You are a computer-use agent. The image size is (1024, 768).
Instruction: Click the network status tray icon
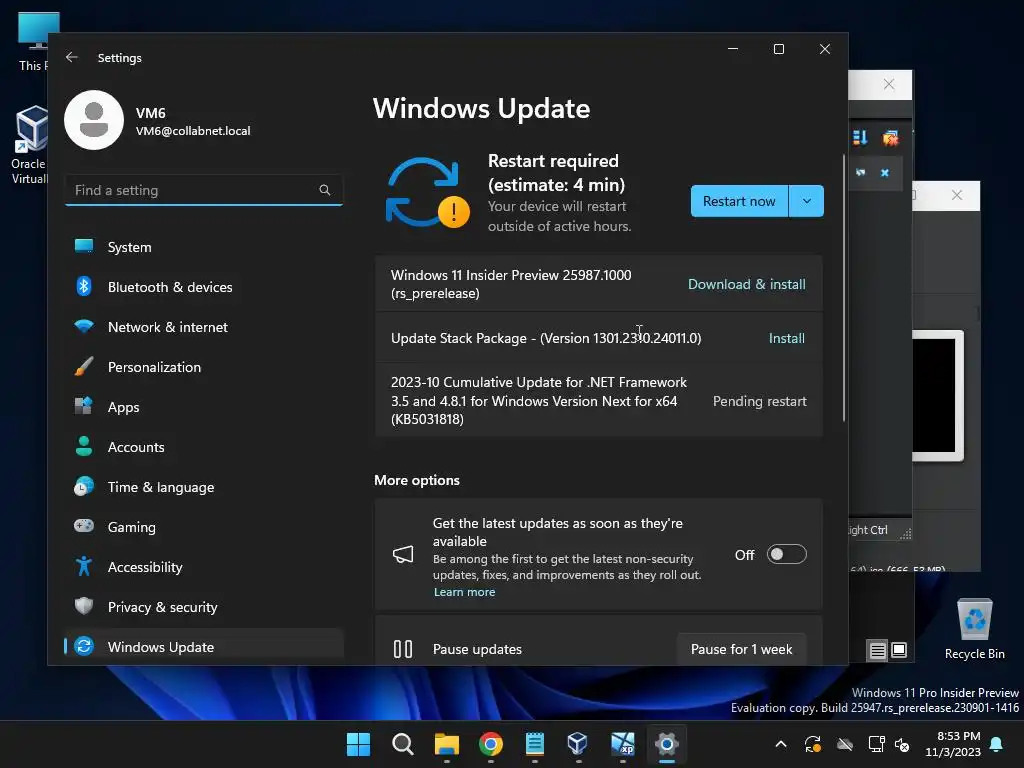click(876, 744)
